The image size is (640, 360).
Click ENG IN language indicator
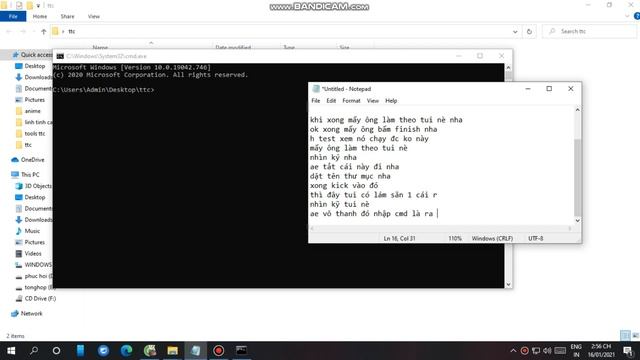pyautogui.click(x=576, y=351)
